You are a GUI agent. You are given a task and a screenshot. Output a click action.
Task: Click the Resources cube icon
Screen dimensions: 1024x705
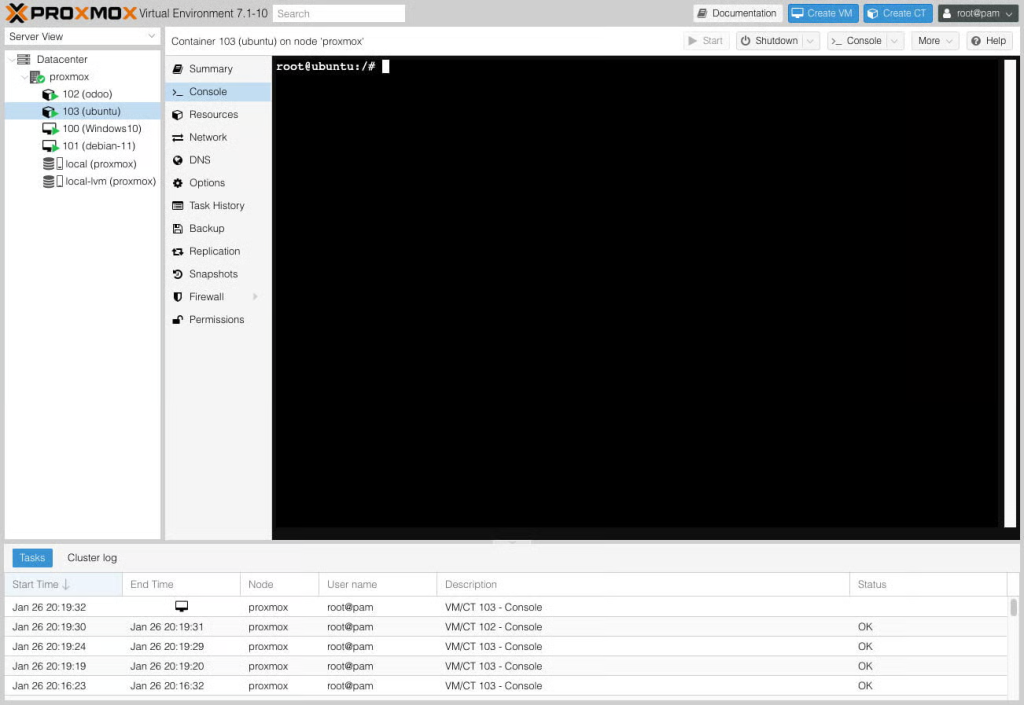[x=178, y=115]
